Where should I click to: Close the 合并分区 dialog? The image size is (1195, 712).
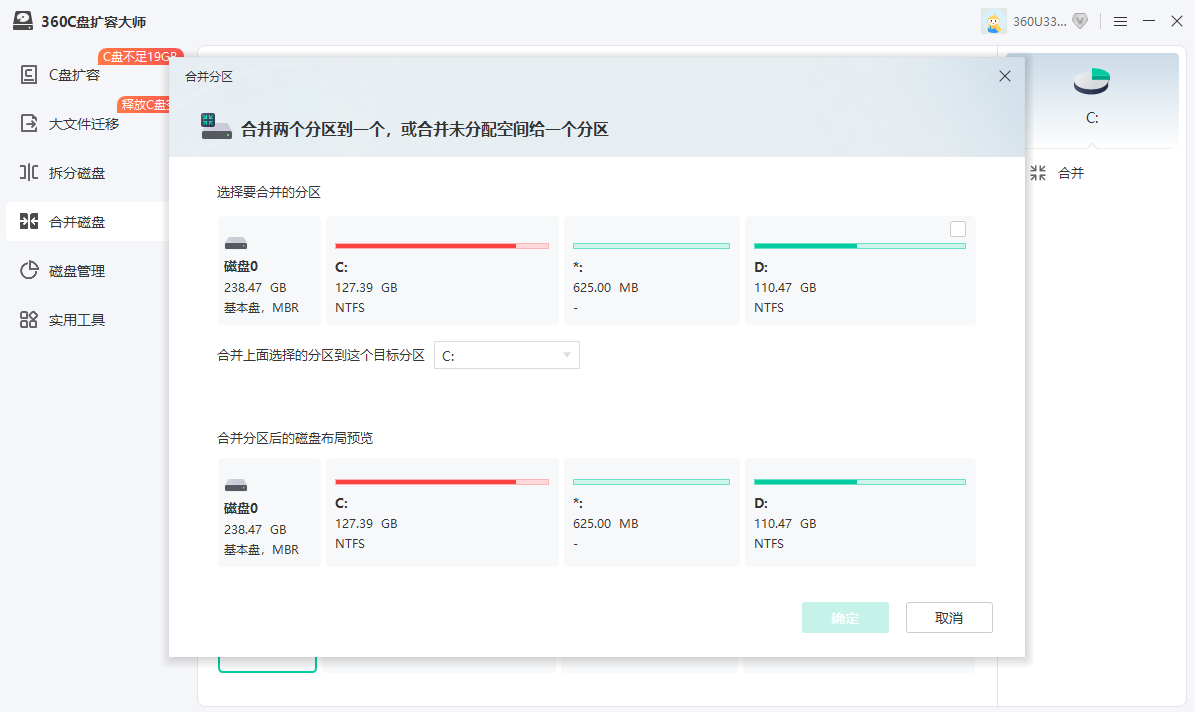[1004, 76]
